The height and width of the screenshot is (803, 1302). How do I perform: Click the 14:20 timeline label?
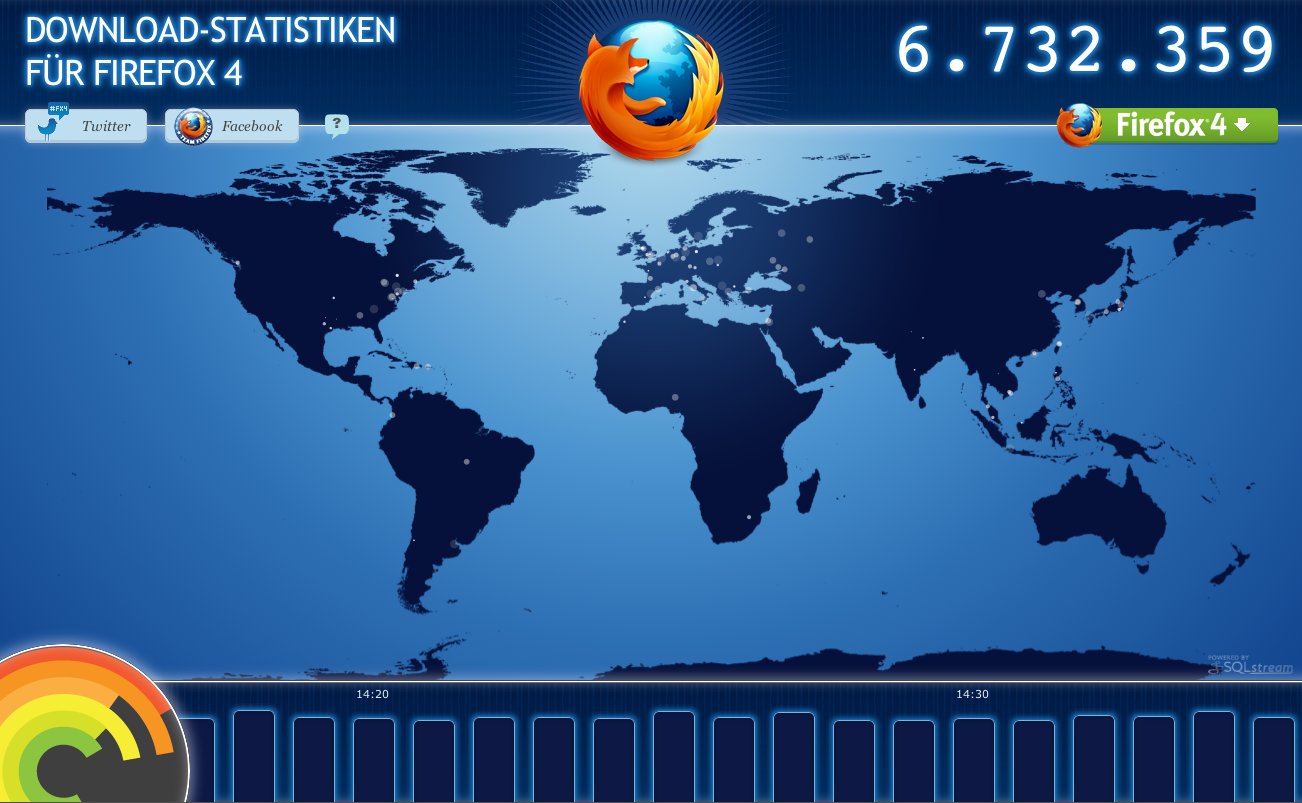point(370,692)
